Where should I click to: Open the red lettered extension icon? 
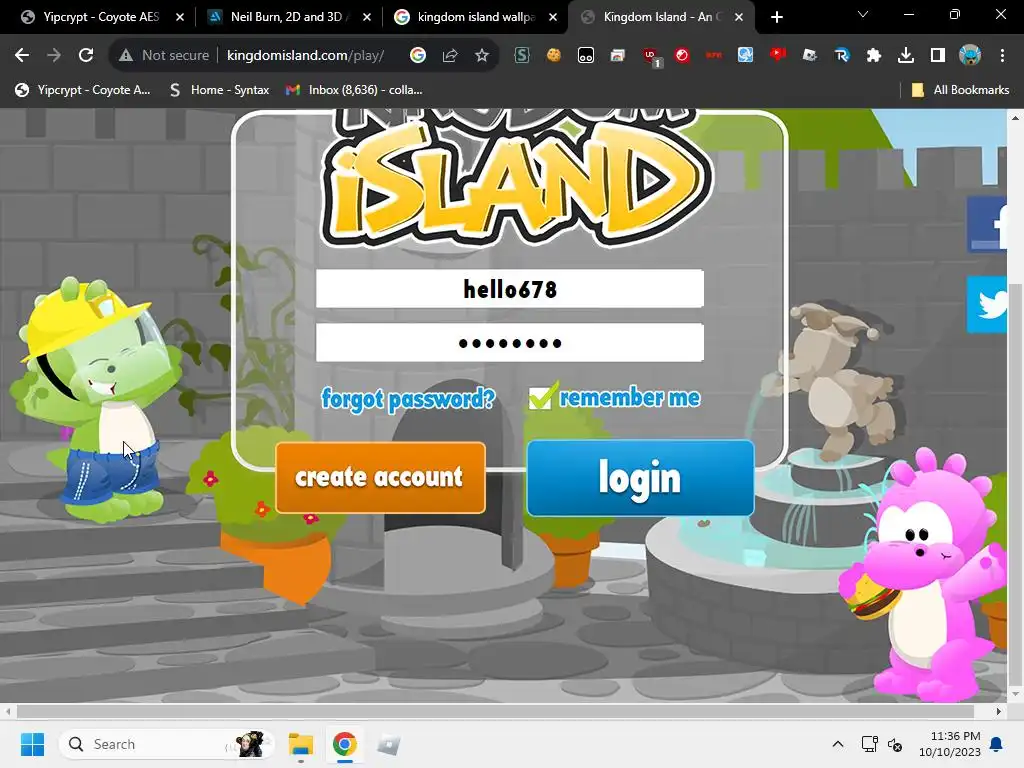pos(714,56)
